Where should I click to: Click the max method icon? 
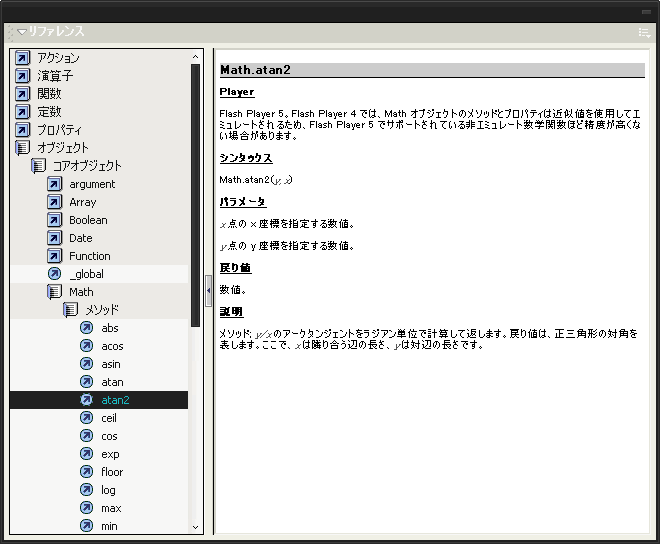coord(86,508)
